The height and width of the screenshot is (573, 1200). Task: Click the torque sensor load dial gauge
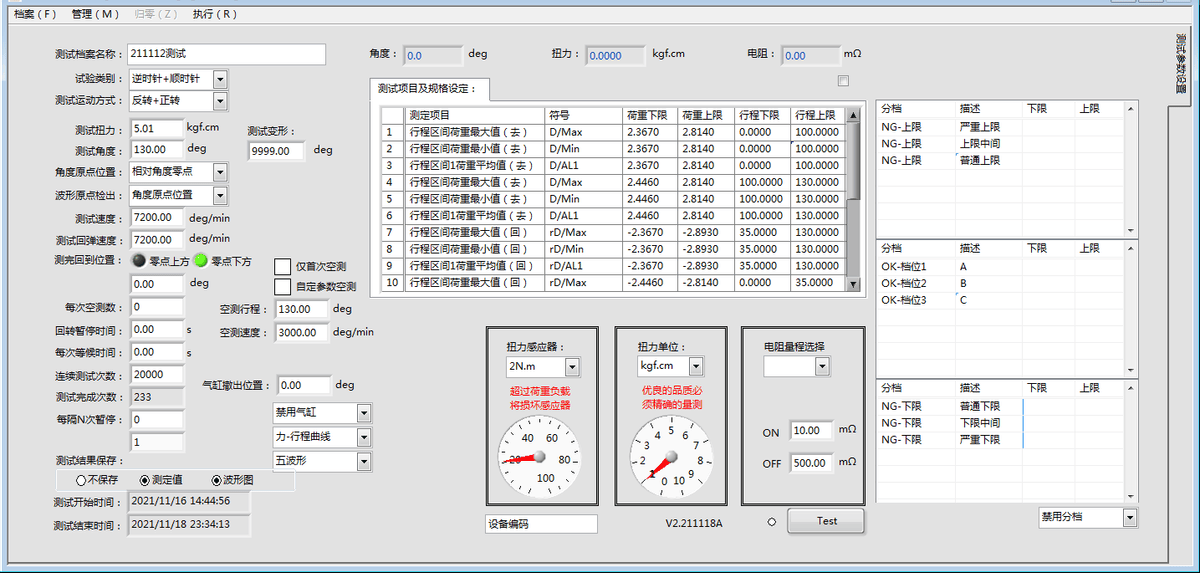click(540, 457)
